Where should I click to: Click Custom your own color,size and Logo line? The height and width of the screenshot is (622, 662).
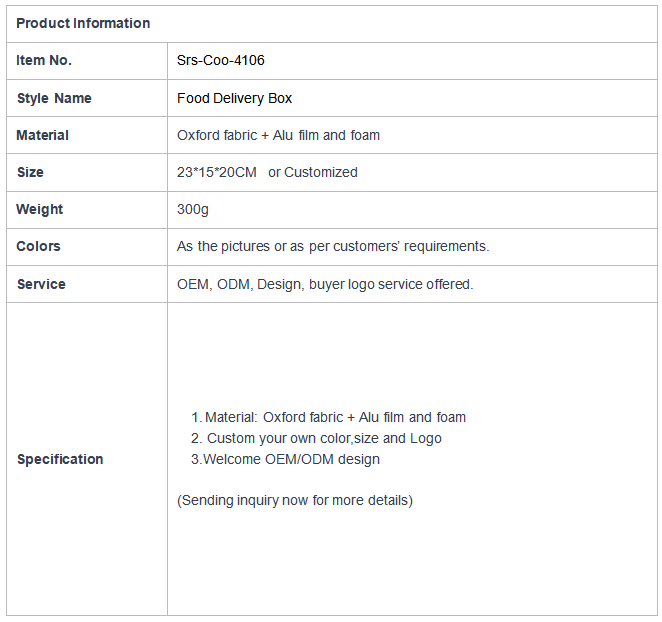click(316, 438)
